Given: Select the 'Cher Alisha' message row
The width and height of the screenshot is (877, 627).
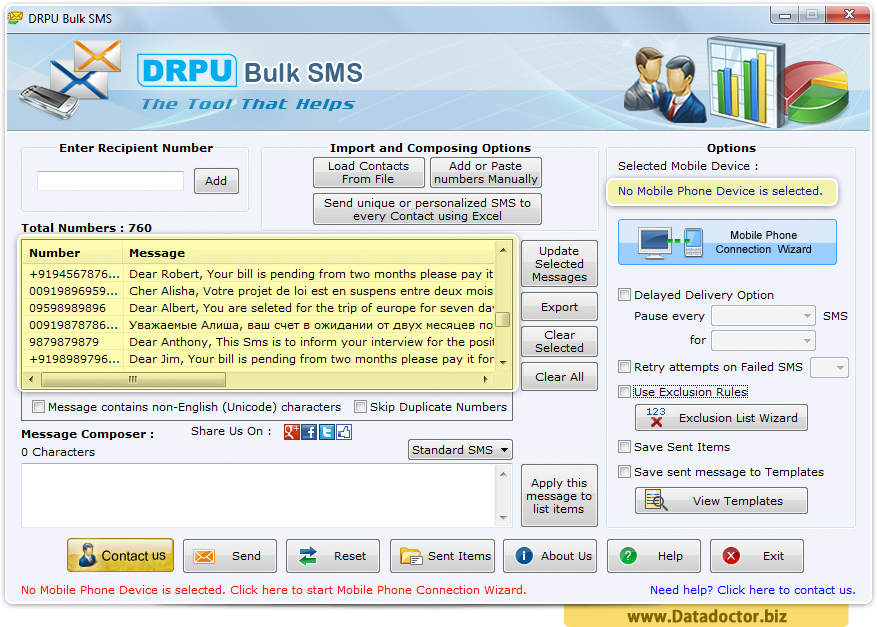Looking at the screenshot, I should coord(260,291).
